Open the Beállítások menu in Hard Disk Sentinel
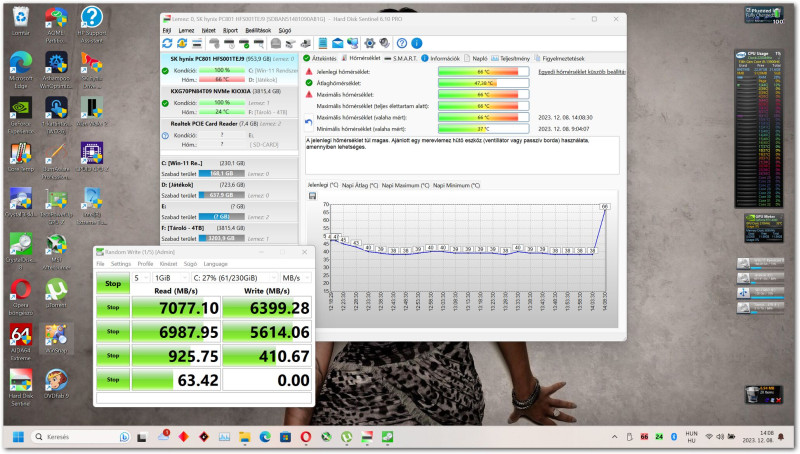 pos(258,31)
